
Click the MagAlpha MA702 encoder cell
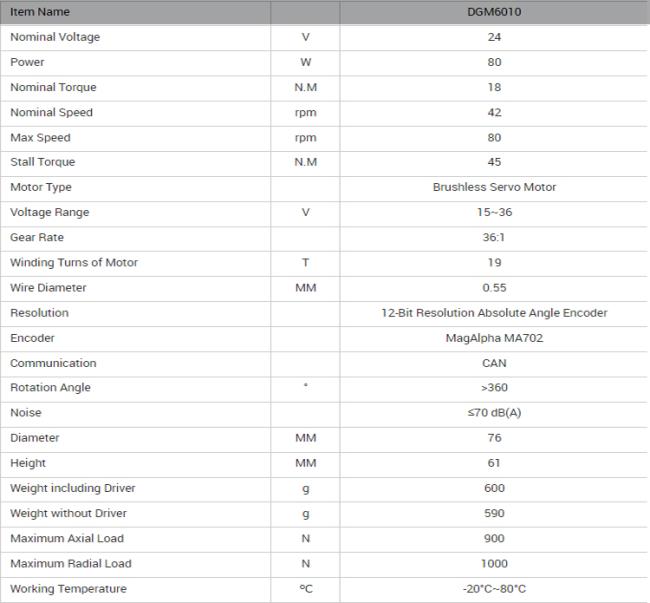494,338
